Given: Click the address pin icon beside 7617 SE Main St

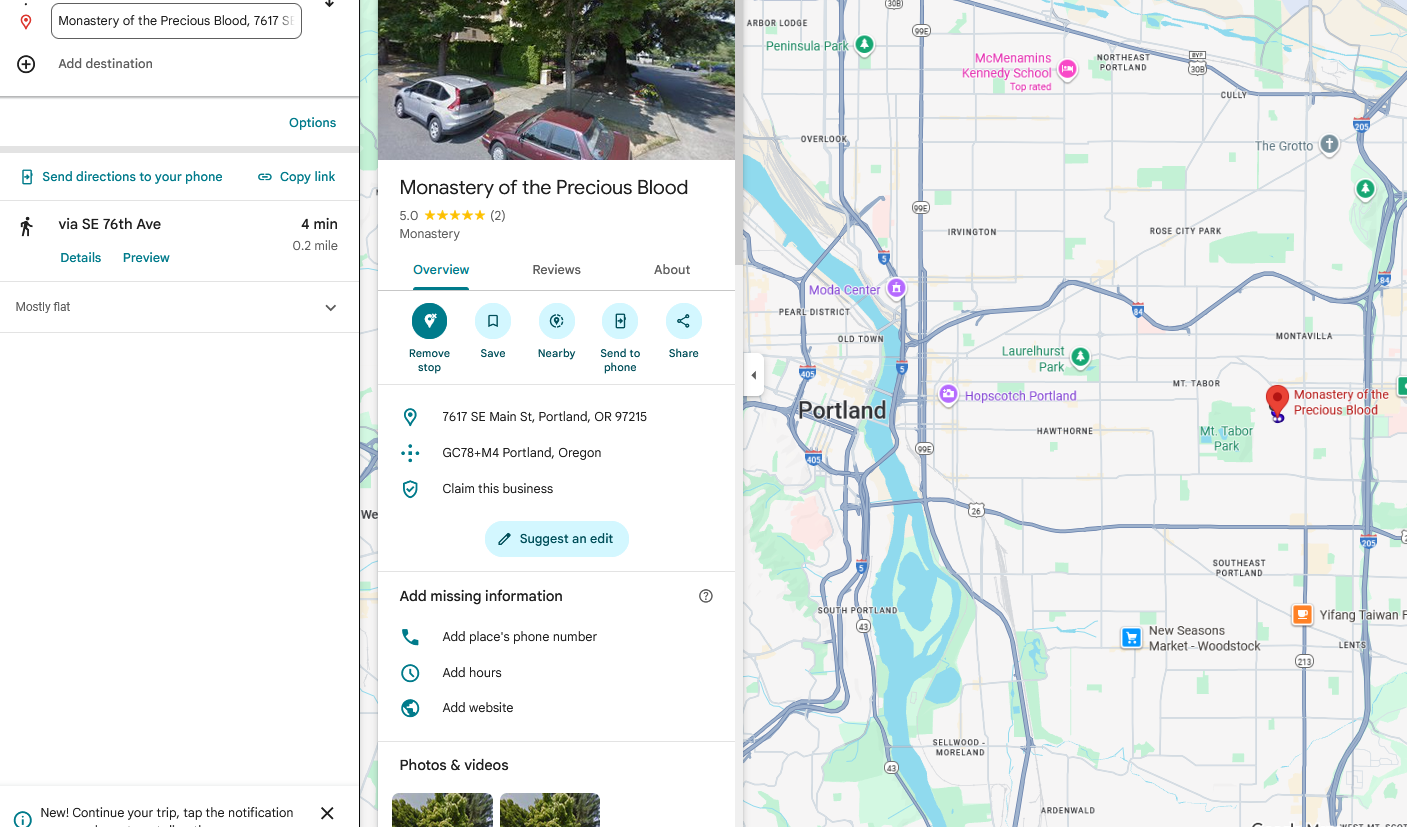Looking at the screenshot, I should click(410, 417).
